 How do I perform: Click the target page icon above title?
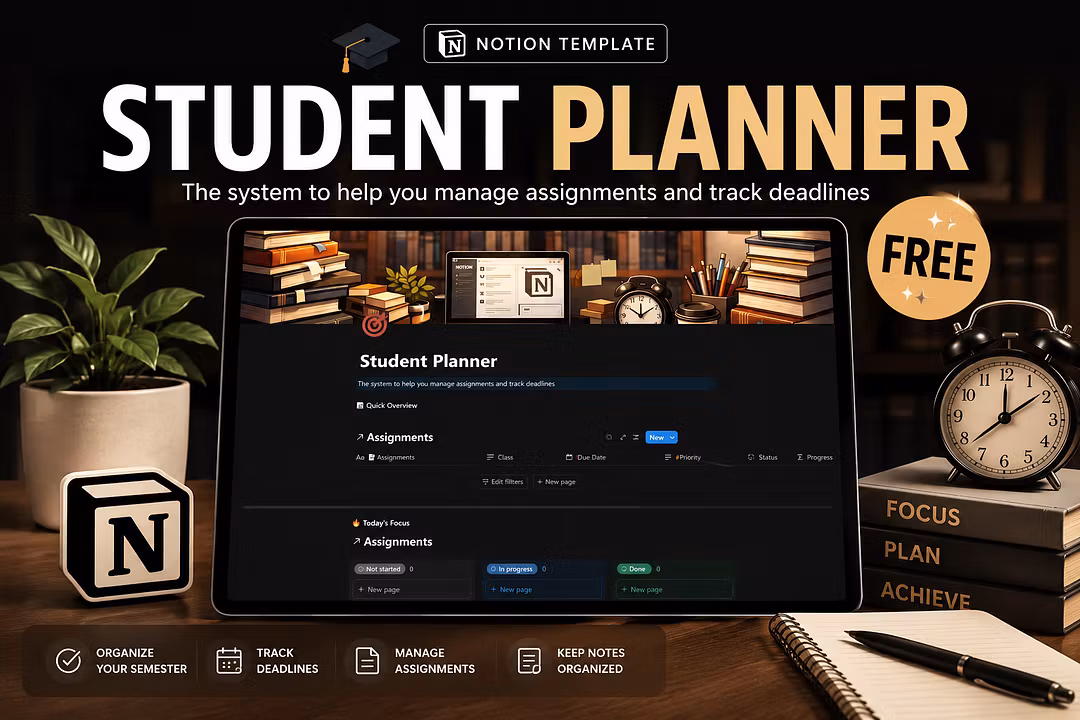(x=375, y=323)
